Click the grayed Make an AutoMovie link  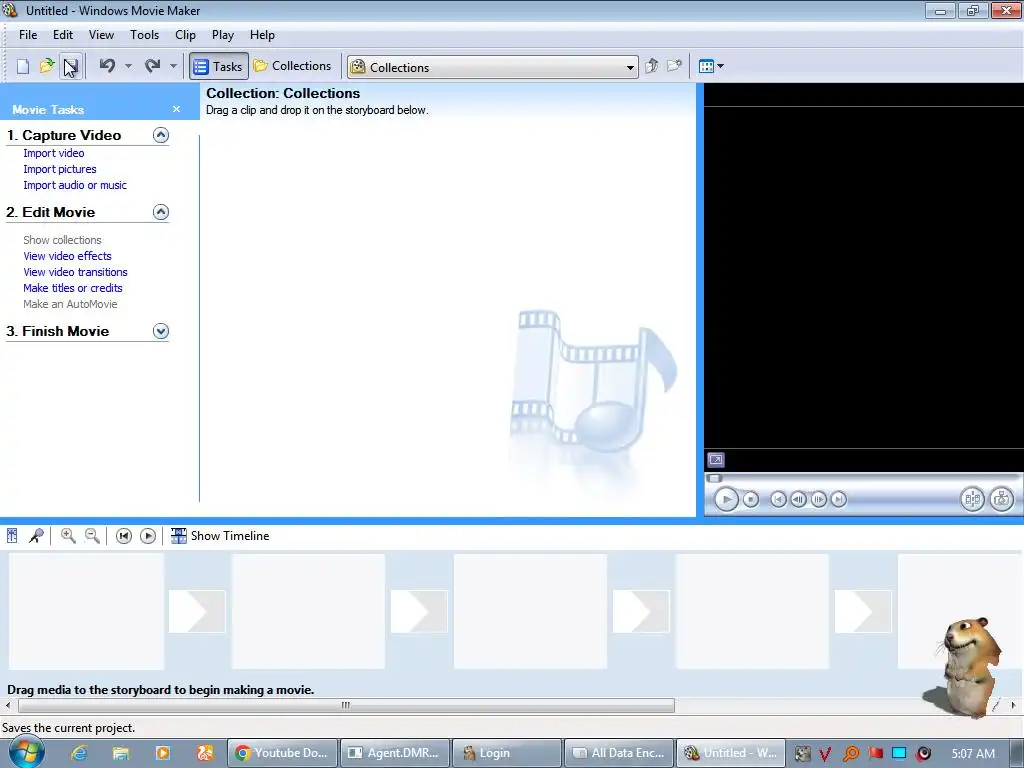[x=70, y=304]
